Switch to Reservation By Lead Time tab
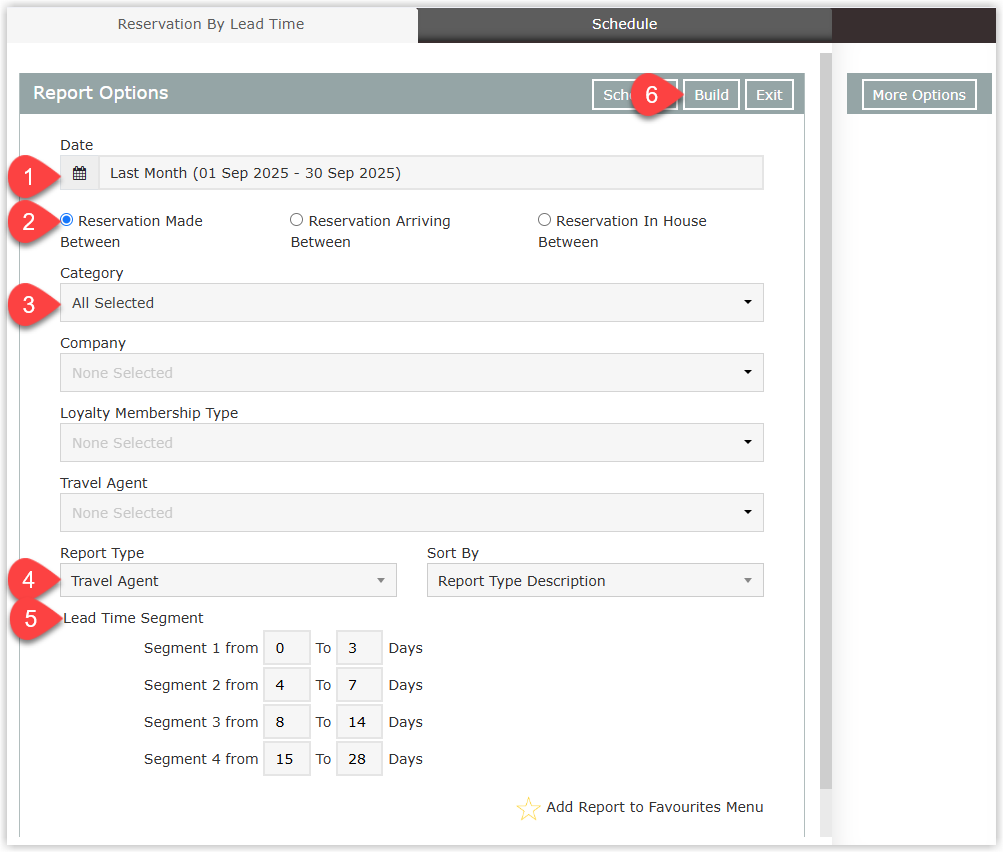The height and width of the screenshot is (853, 1004). click(x=211, y=24)
